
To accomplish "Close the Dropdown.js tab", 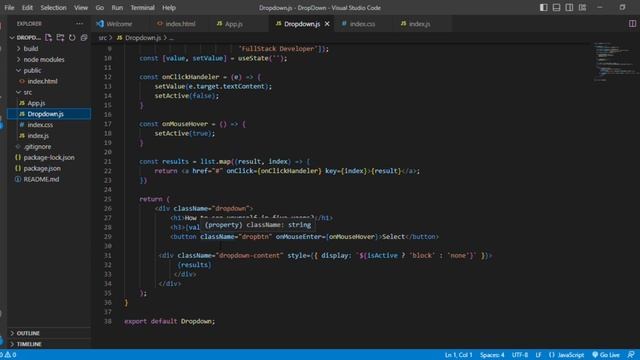I will pyautogui.click(x=327, y=24).
